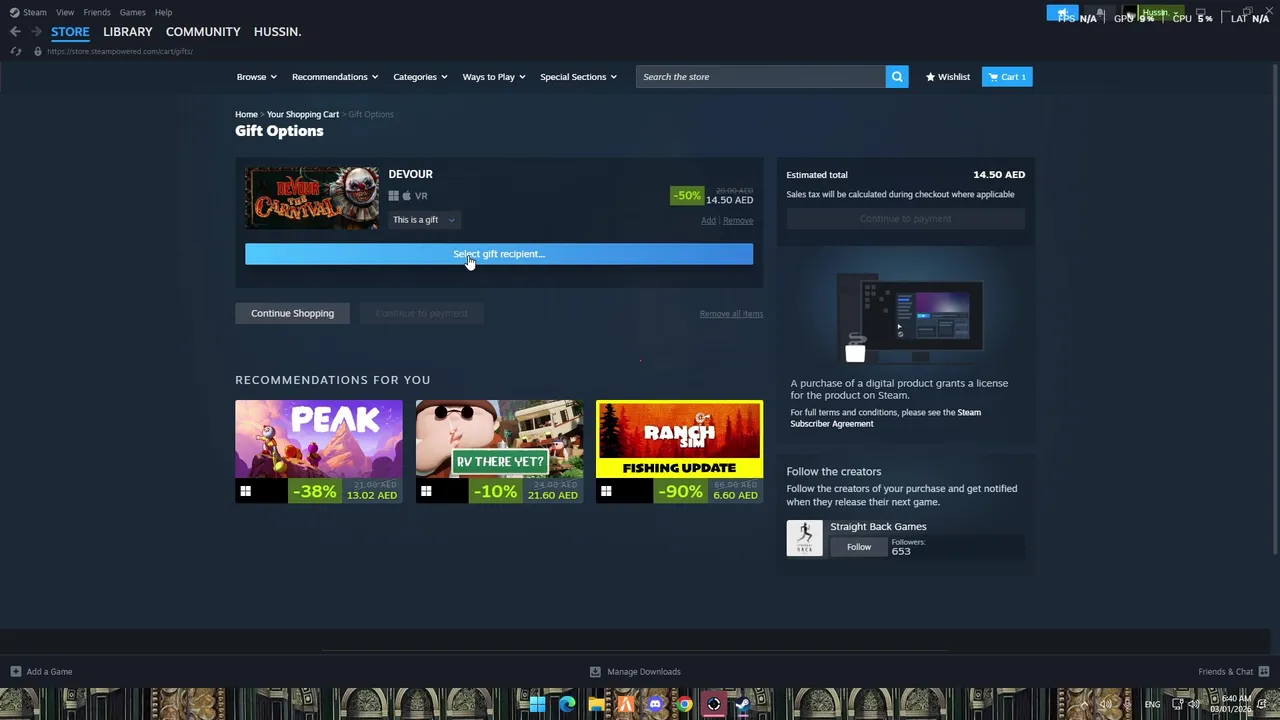Click Select gift recipient button
The height and width of the screenshot is (720, 1280).
499,254
